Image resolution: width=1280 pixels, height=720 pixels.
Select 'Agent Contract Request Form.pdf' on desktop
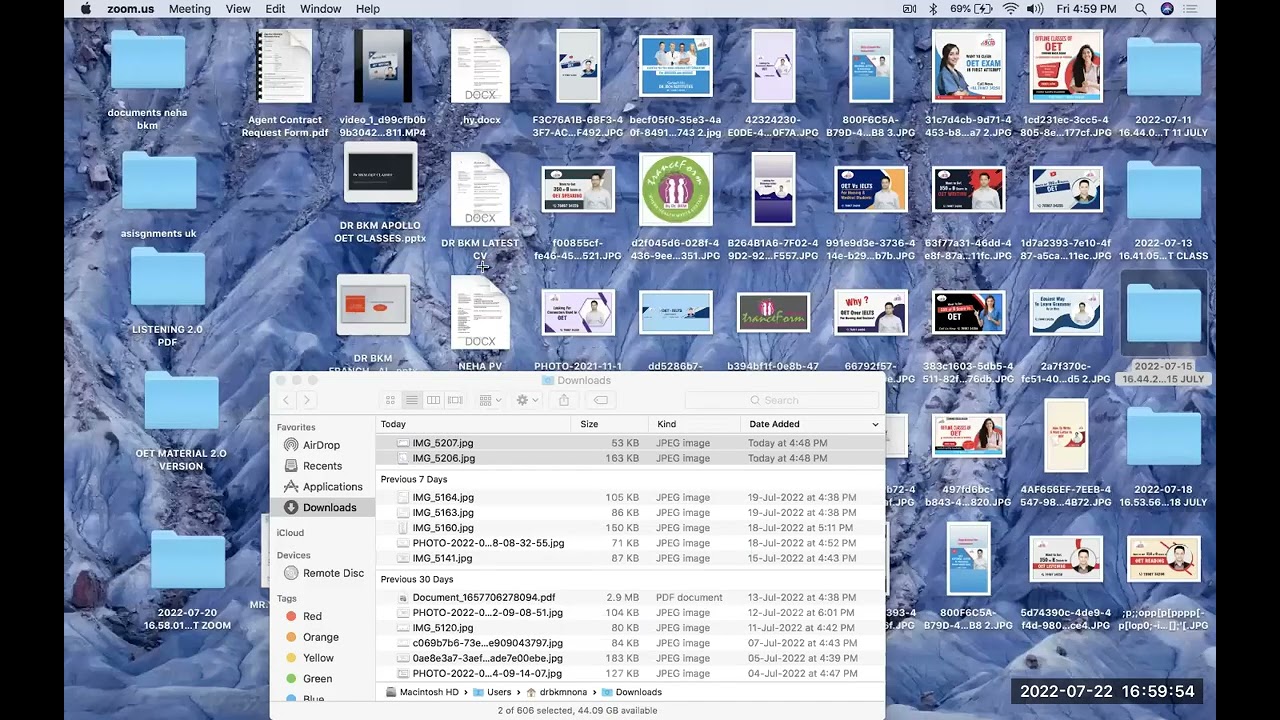tap(285, 84)
